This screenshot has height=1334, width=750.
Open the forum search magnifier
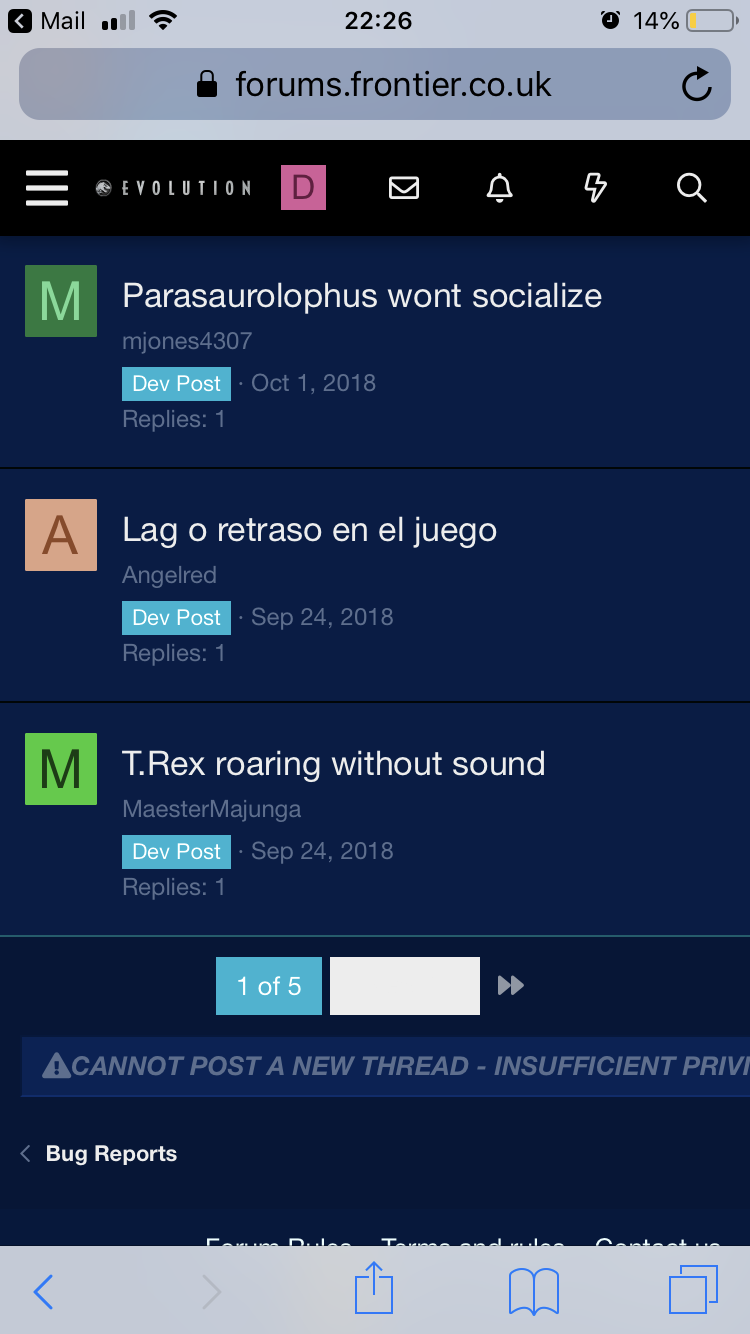691,187
